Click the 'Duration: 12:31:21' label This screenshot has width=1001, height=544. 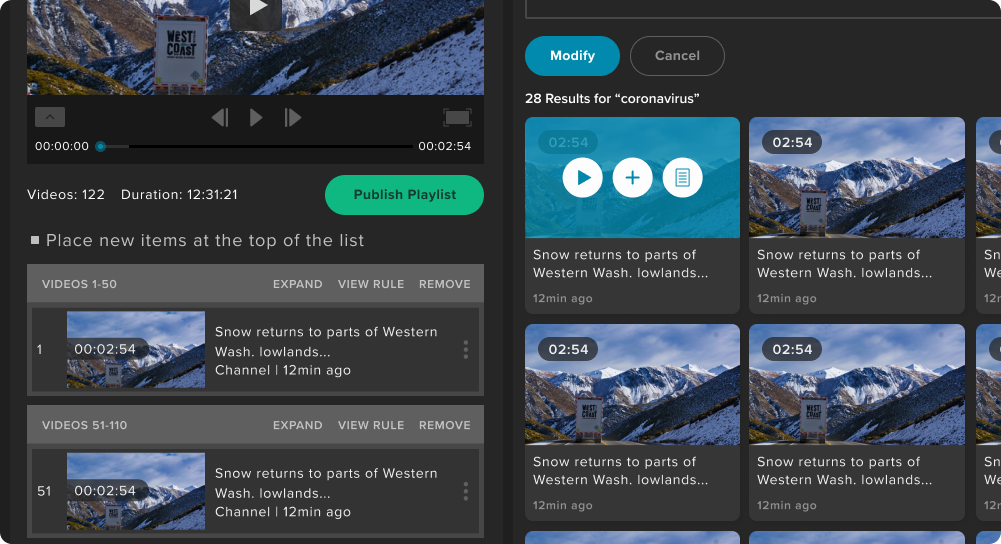coord(179,195)
